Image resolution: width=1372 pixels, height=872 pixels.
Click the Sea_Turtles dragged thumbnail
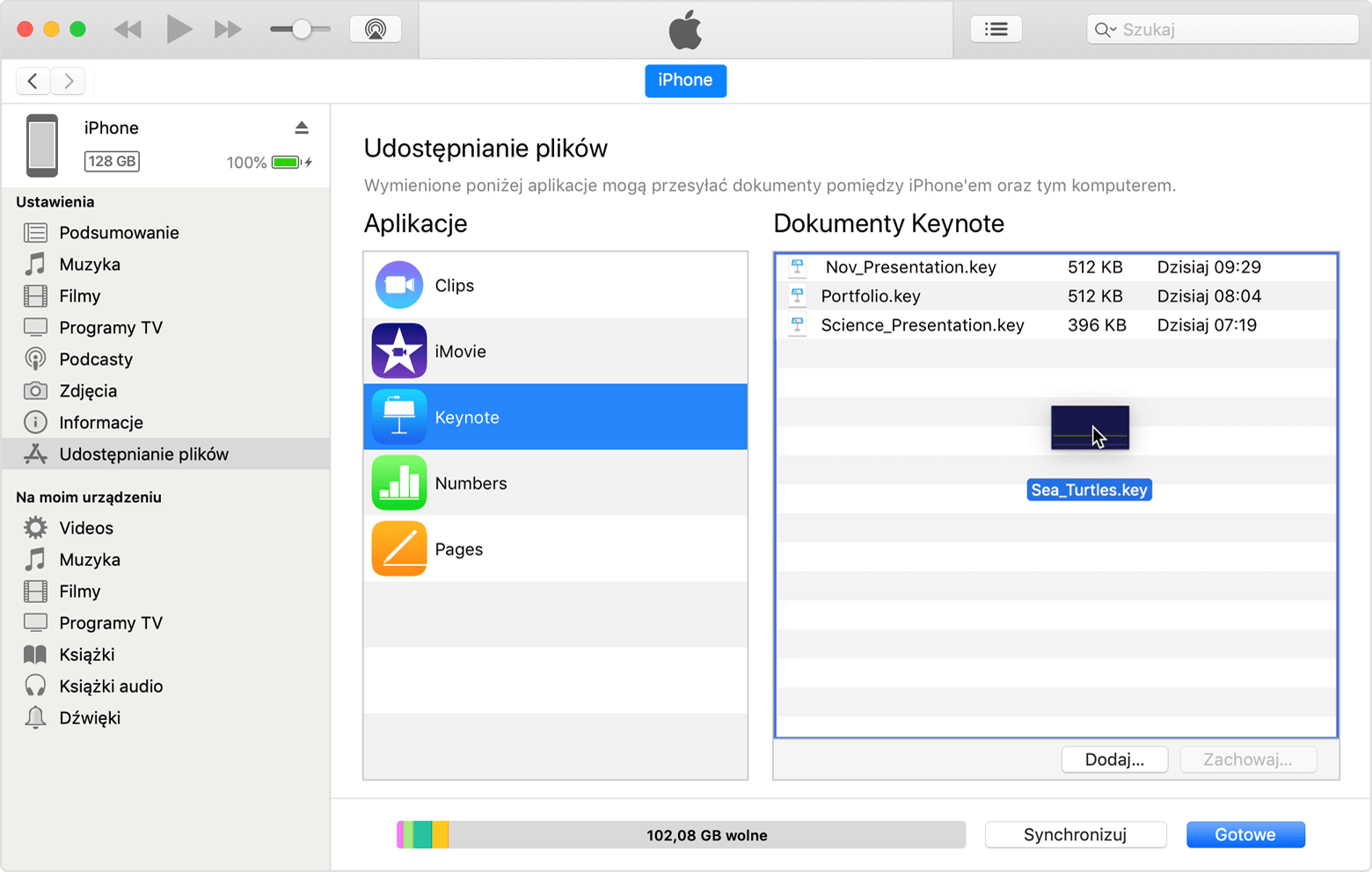click(x=1090, y=428)
